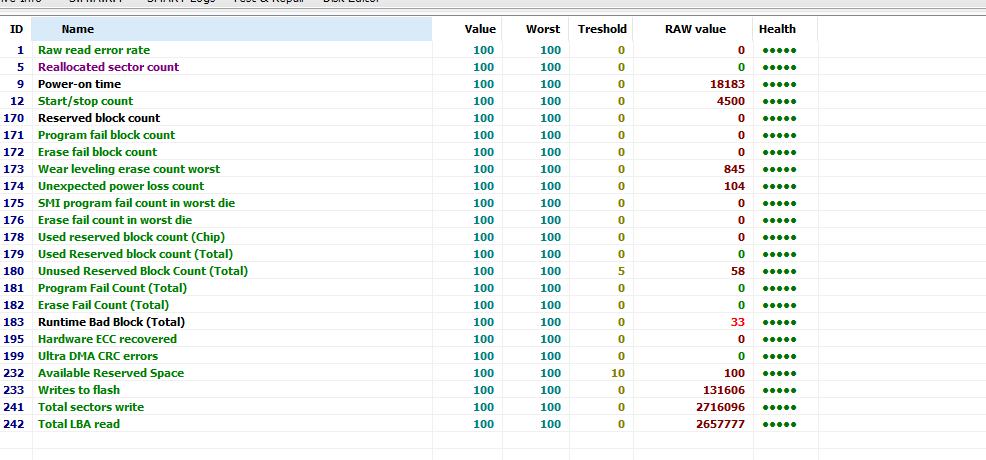
Task: Select the Power-on time attribute
Action: tap(79, 84)
